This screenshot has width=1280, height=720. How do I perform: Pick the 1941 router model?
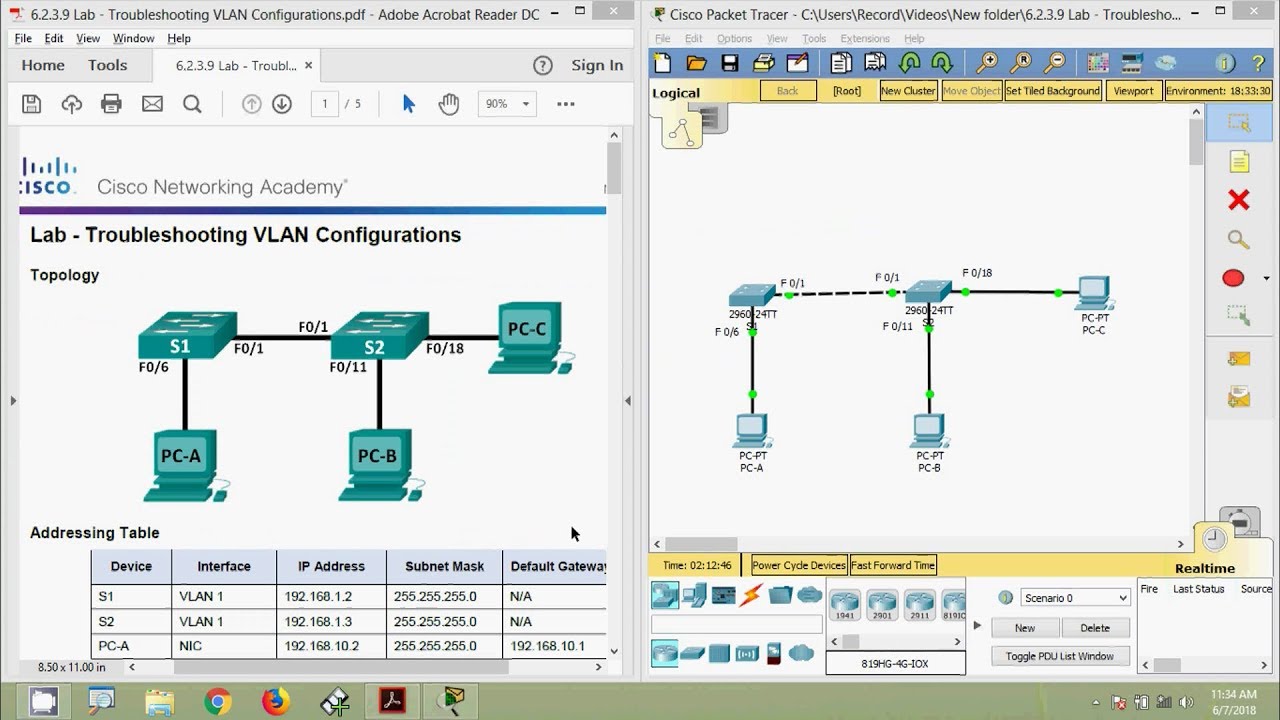coord(845,605)
